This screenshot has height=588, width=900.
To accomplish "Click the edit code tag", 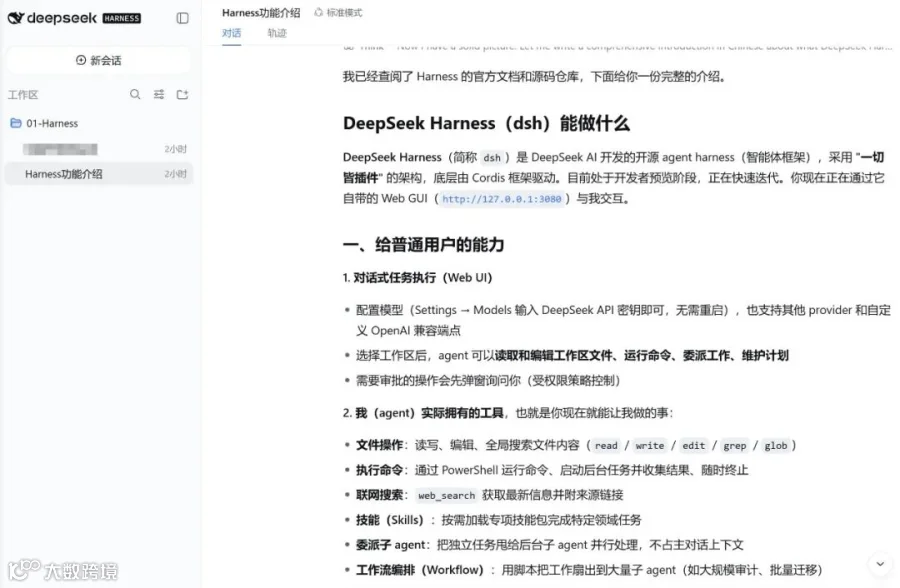I will (x=693, y=446).
